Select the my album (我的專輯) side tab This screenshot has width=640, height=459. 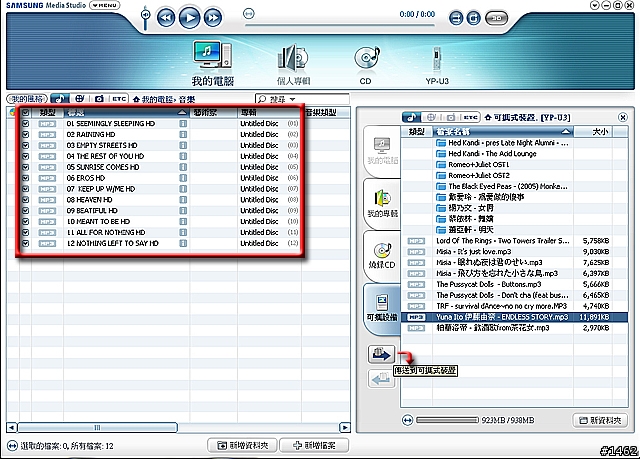point(382,203)
